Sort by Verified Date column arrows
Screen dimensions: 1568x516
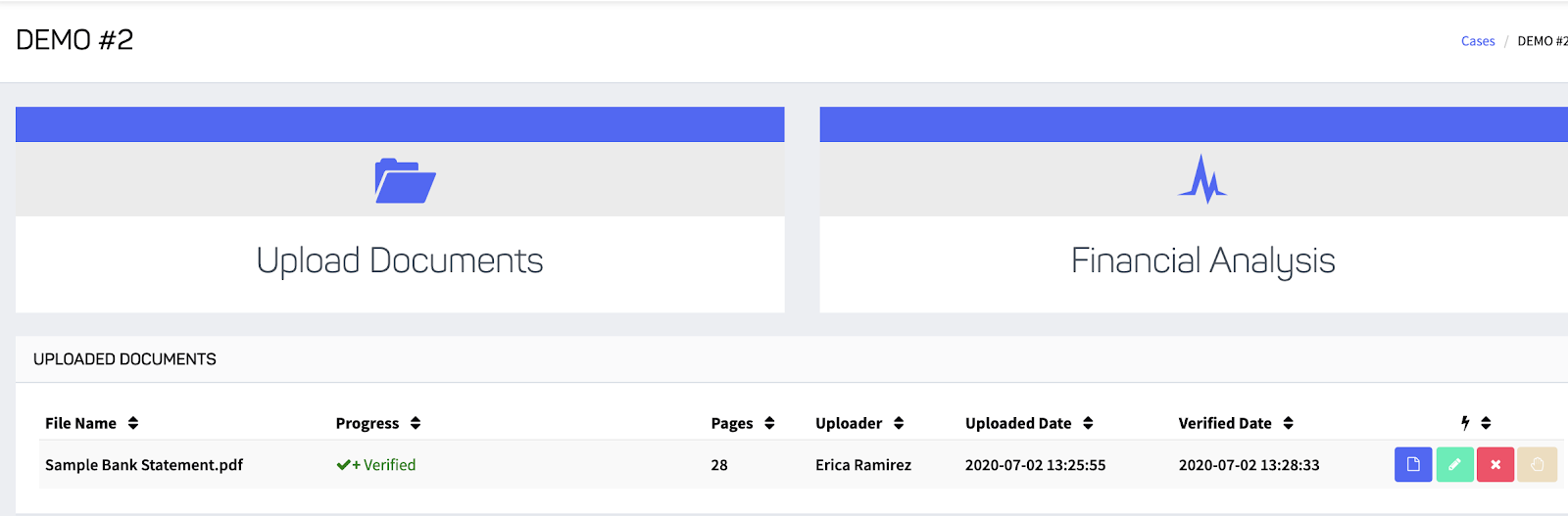pos(1288,423)
